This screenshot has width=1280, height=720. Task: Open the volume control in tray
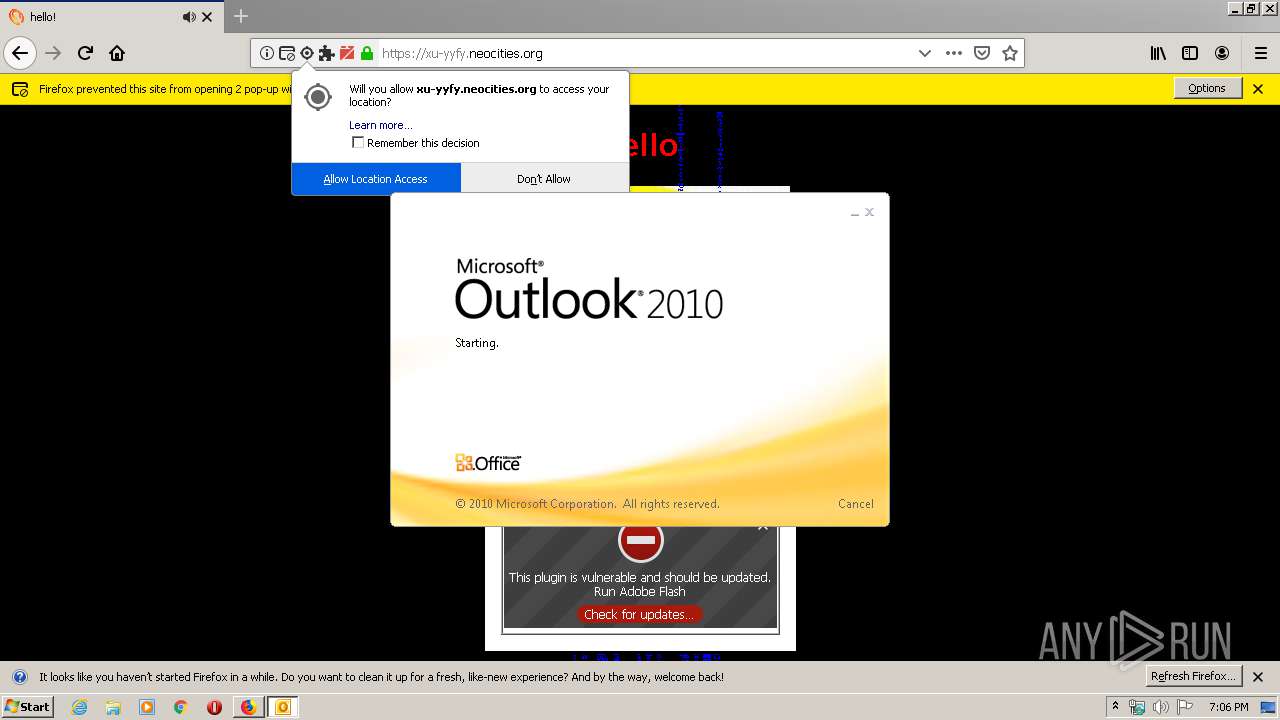pyautogui.click(x=1161, y=707)
